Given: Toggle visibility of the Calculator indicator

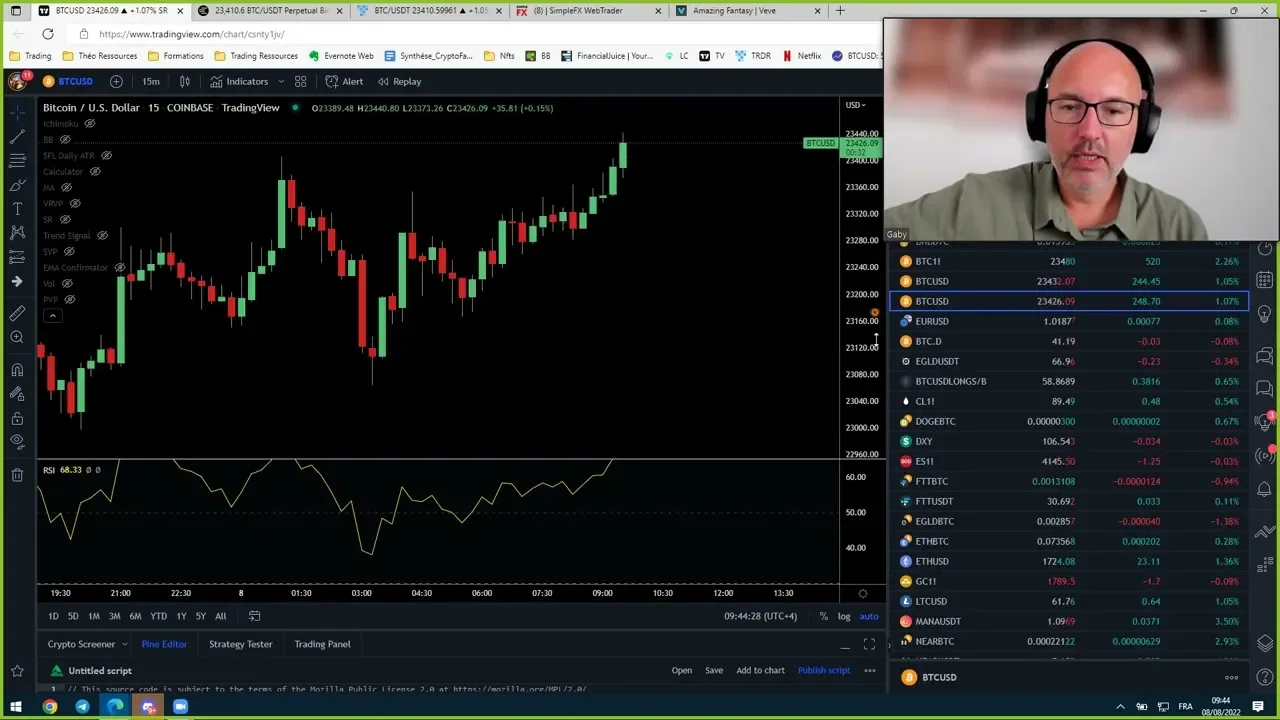Looking at the screenshot, I should click(95, 172).
